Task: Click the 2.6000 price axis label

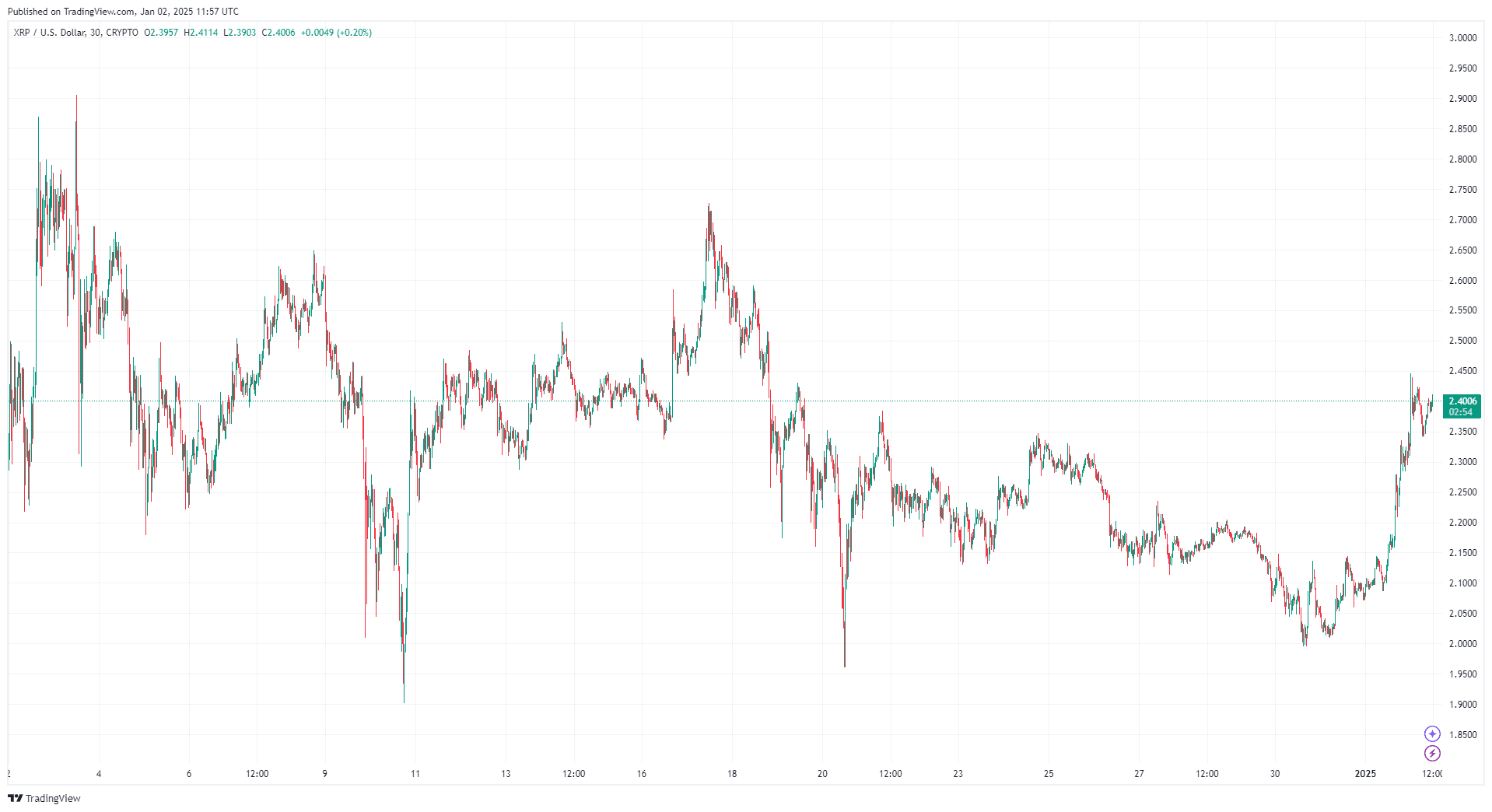Action: coord(1462,281)
